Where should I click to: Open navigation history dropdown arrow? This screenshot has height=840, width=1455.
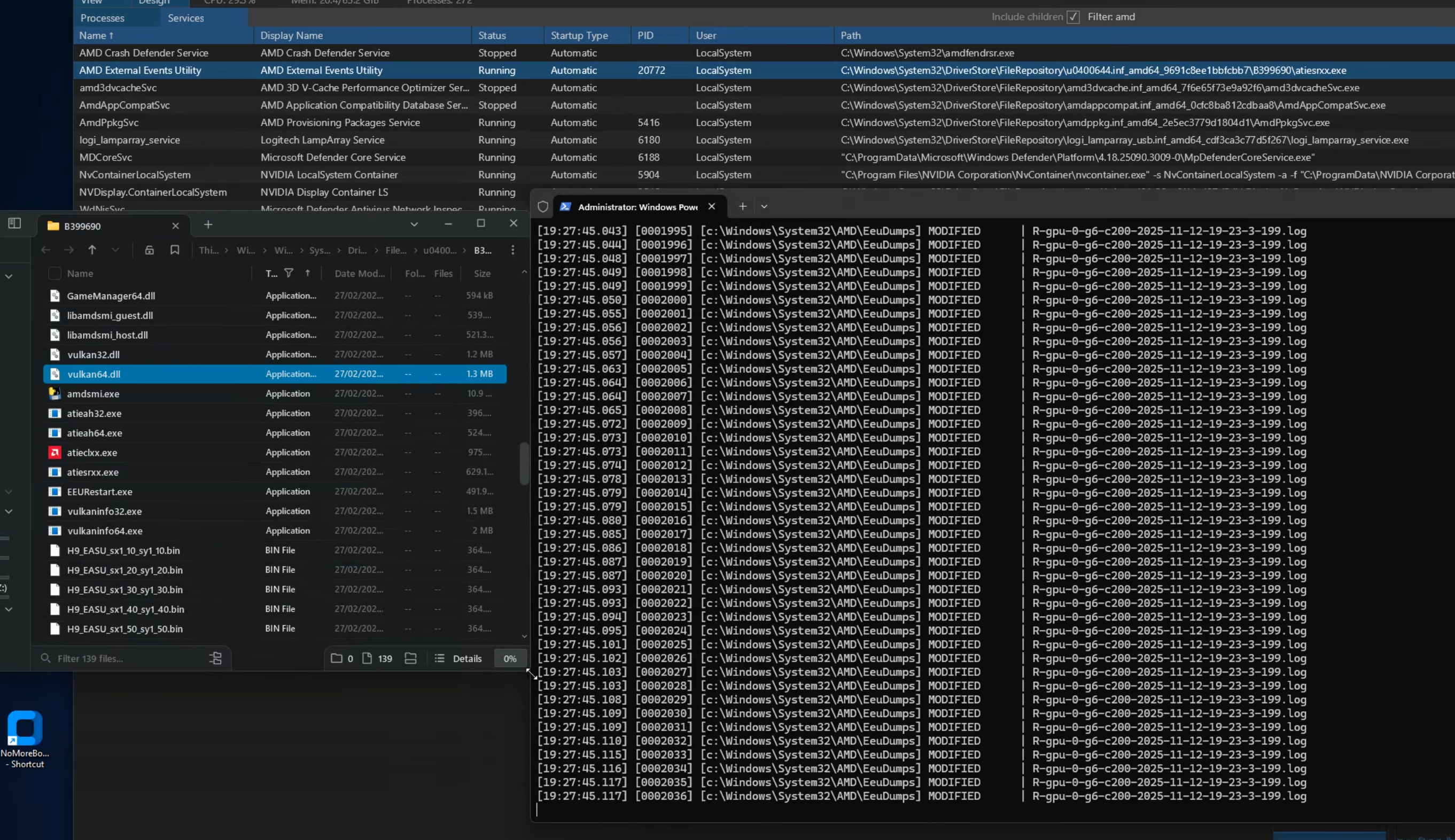115,250
